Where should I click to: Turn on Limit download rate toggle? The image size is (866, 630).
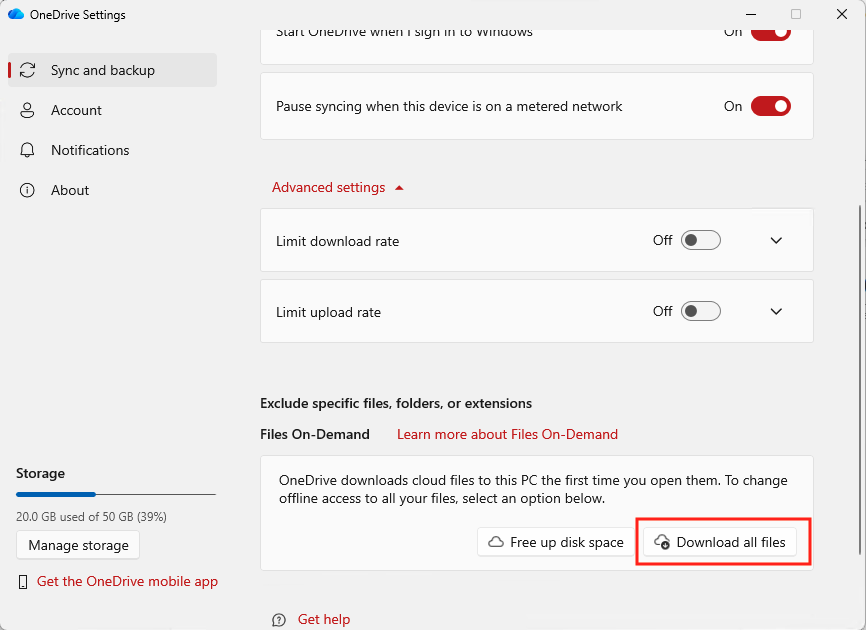coord(700,241)
